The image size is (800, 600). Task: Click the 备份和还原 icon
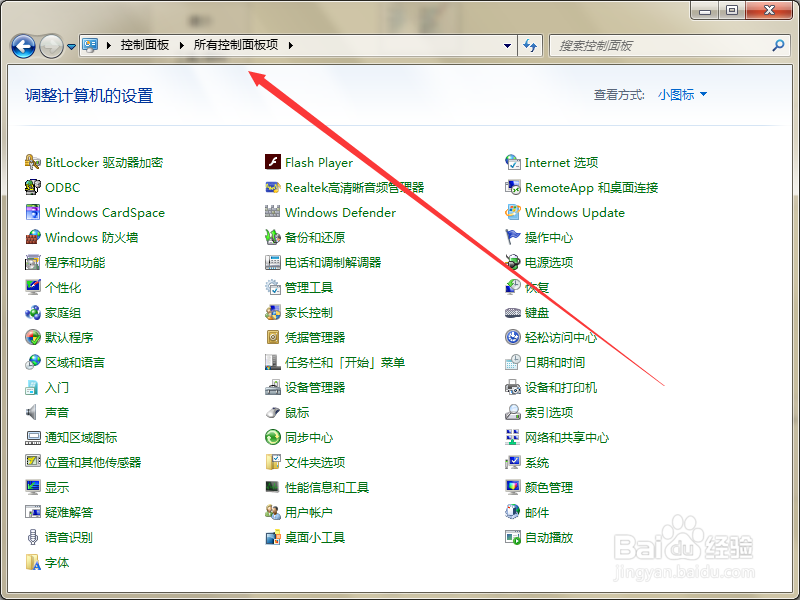[272, 237]
